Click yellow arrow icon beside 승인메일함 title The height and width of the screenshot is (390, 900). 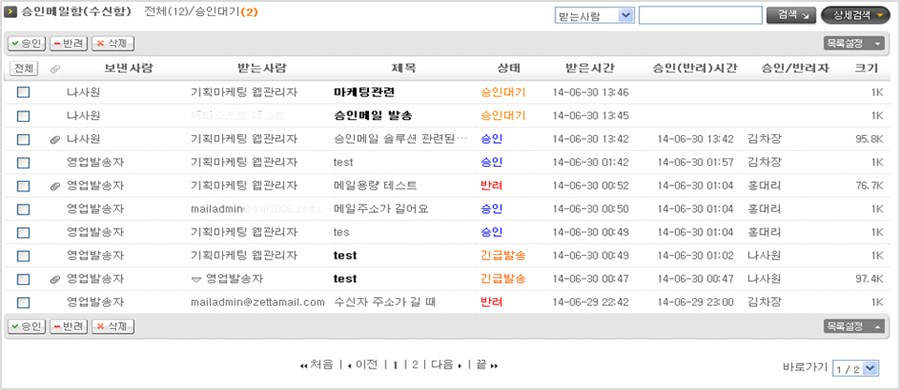click(x=10, y=11)
